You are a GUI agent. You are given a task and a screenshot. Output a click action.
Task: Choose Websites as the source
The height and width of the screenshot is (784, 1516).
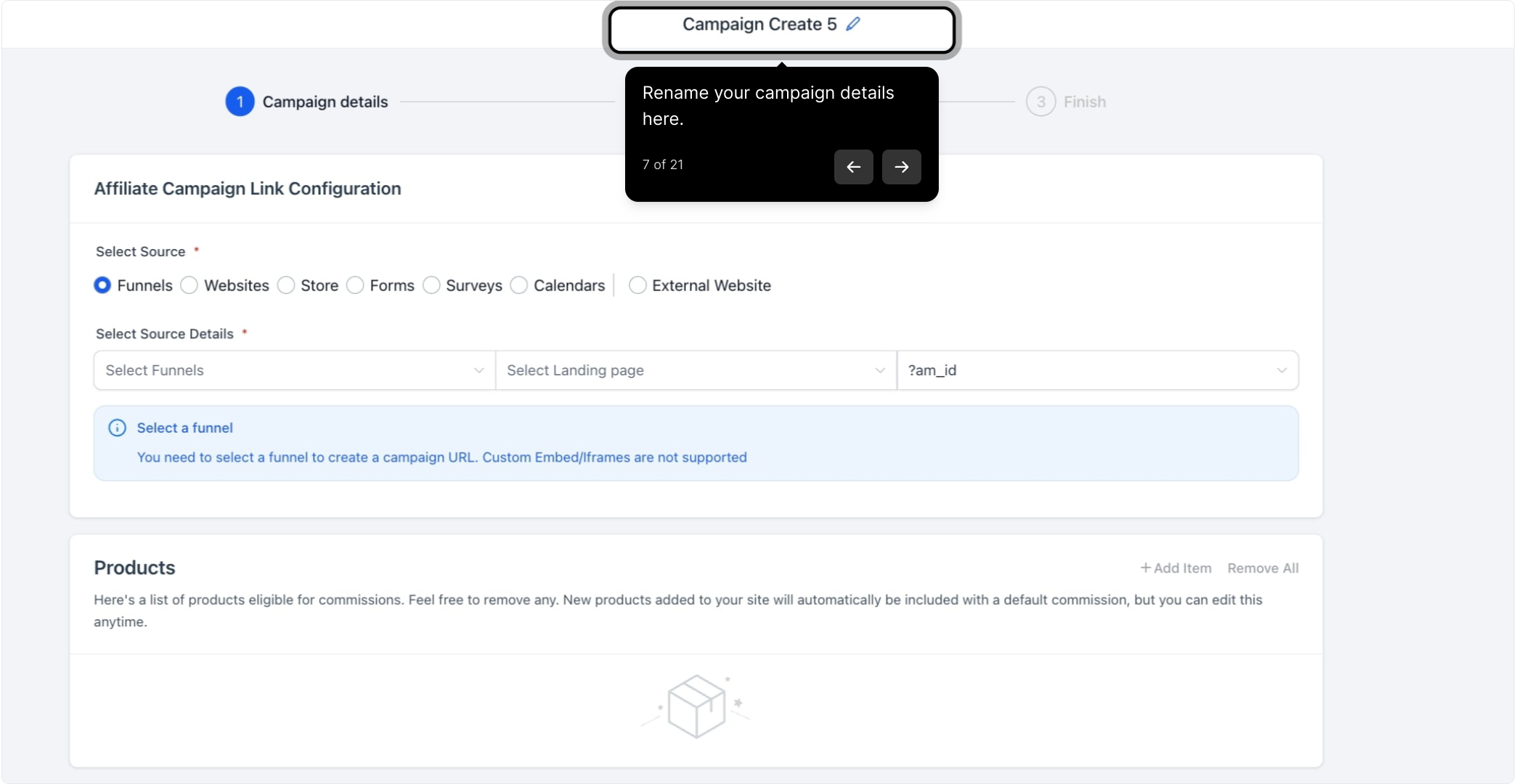point(189,285)
